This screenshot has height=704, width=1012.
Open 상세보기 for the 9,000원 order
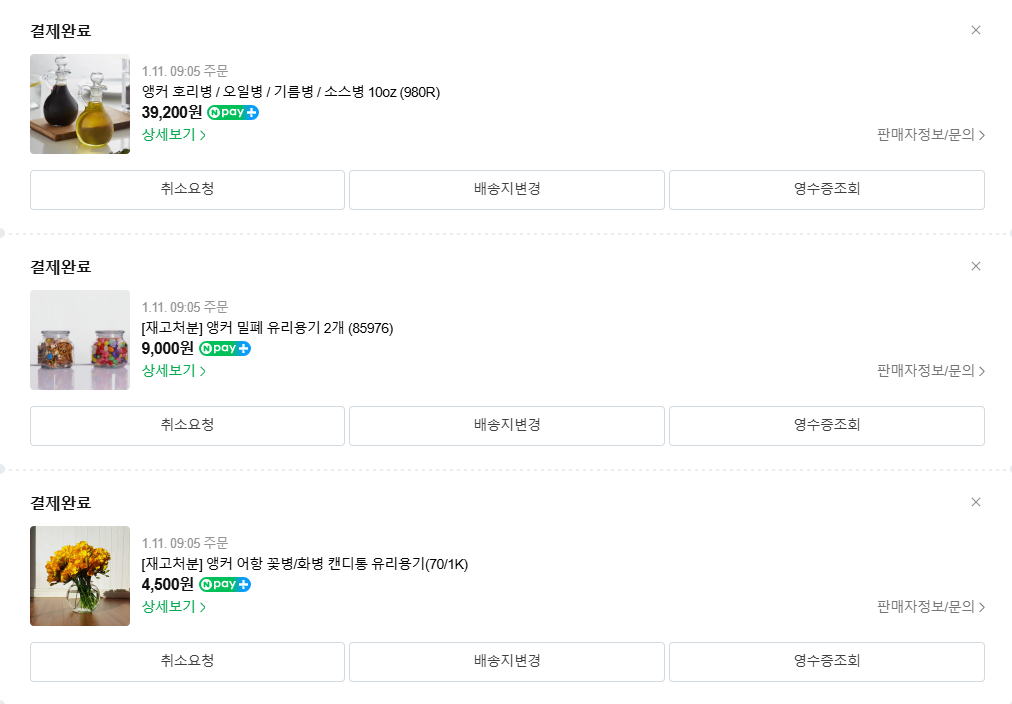point(174,371)
